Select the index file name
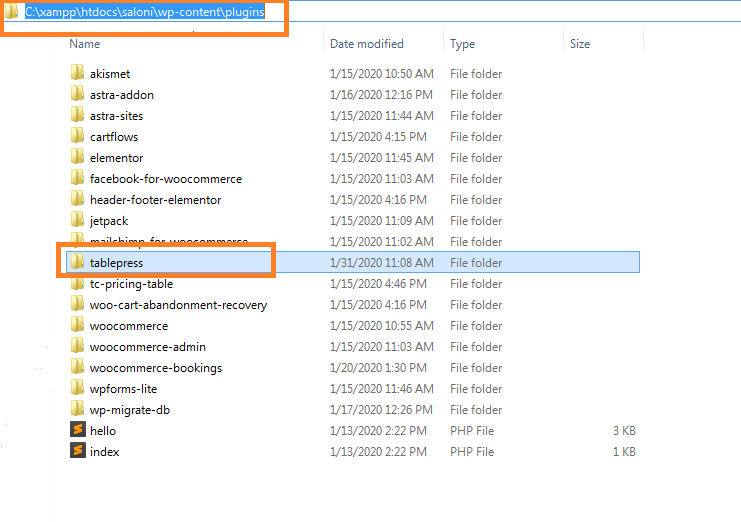The image size is (741, 522). (x=104, y=452)
